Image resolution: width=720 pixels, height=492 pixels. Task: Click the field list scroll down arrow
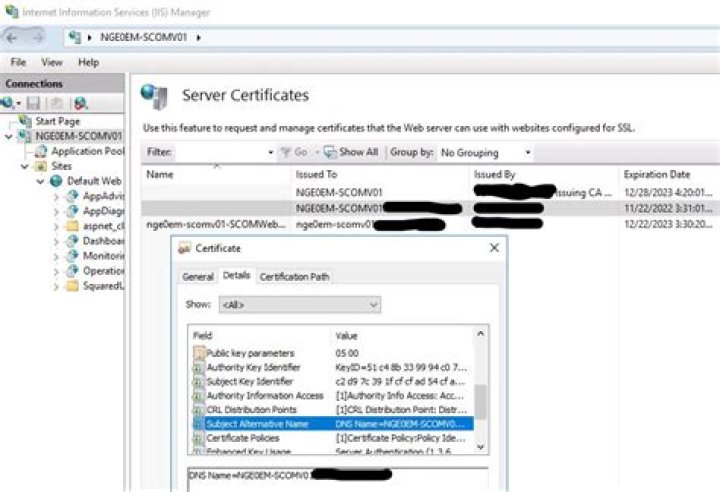(x=480, y=447)
